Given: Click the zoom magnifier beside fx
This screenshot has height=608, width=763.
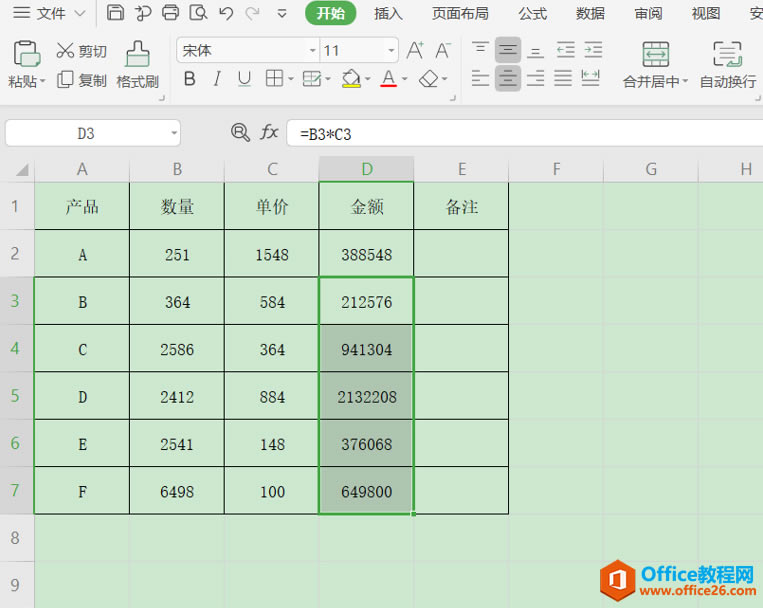Looking at the screenshot, I should pyautogui.click(x=240, y=132).
